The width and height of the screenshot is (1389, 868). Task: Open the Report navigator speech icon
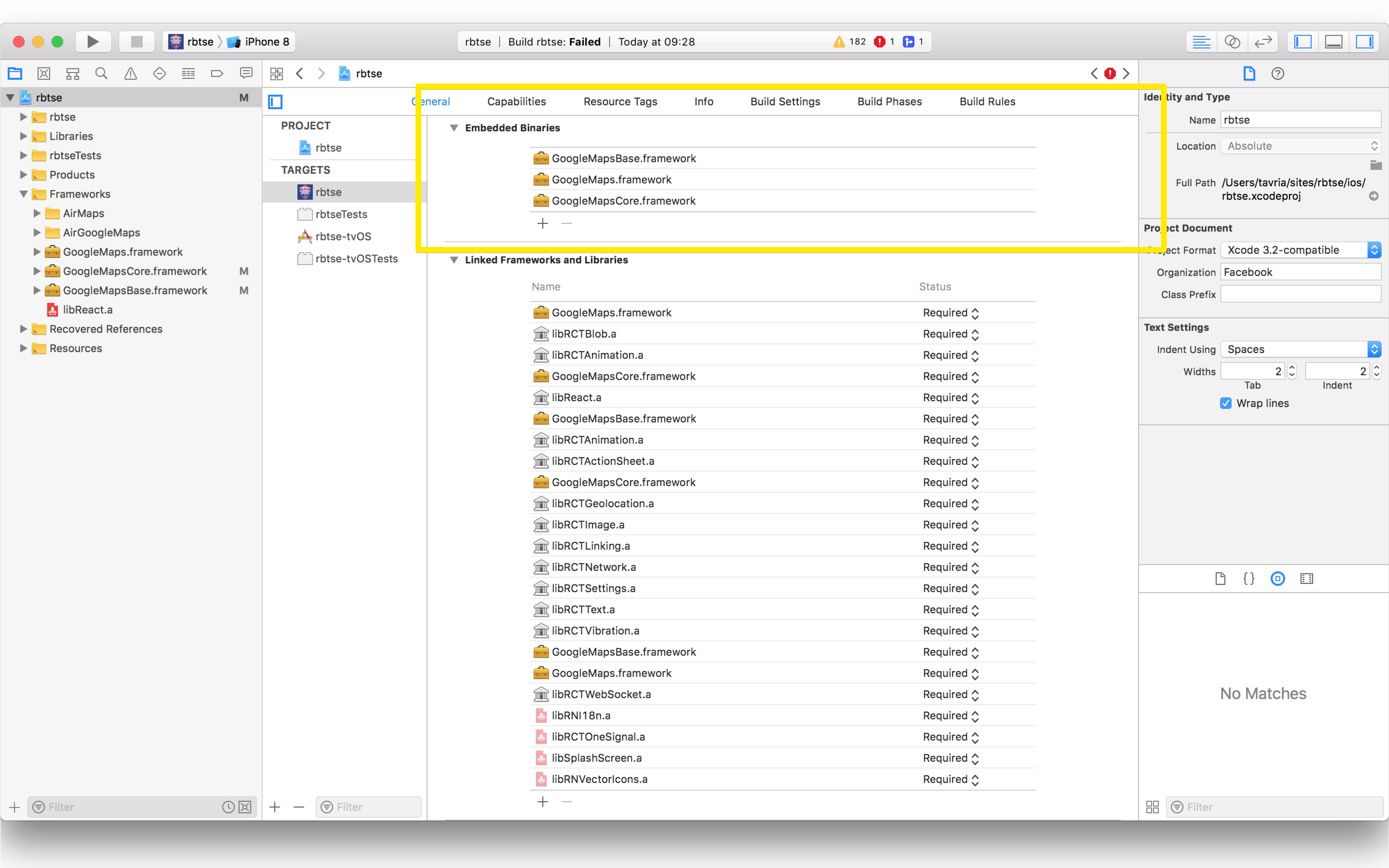pos(246,73)
